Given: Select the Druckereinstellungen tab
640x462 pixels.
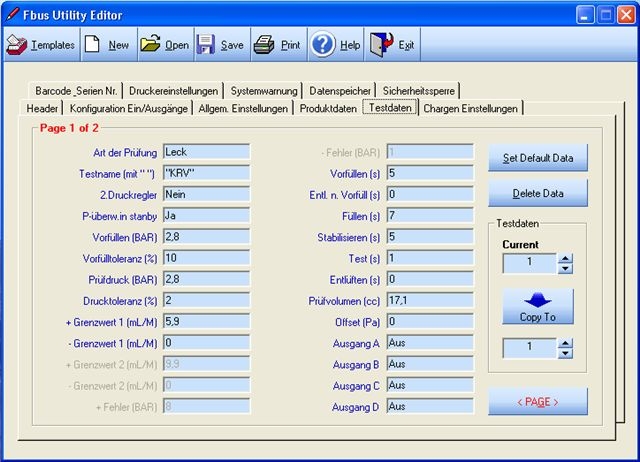Looking at the screenshot, I should point(172,89).
